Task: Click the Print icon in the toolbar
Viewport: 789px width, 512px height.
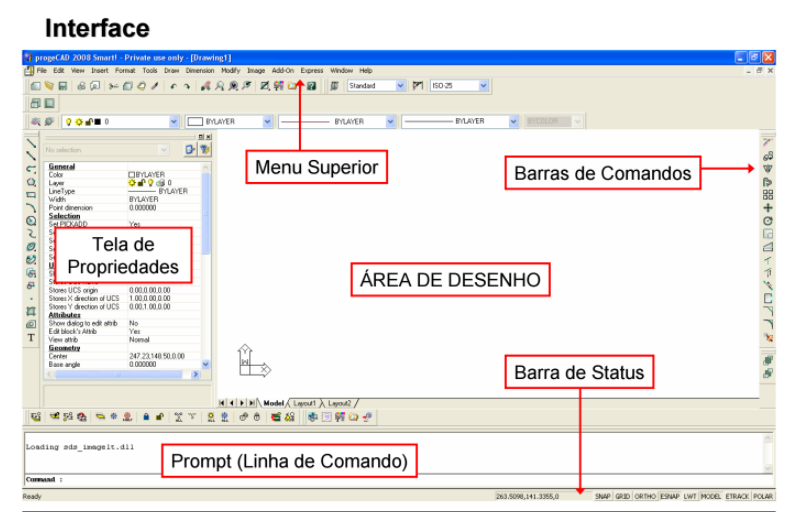Action: (81, 87)
